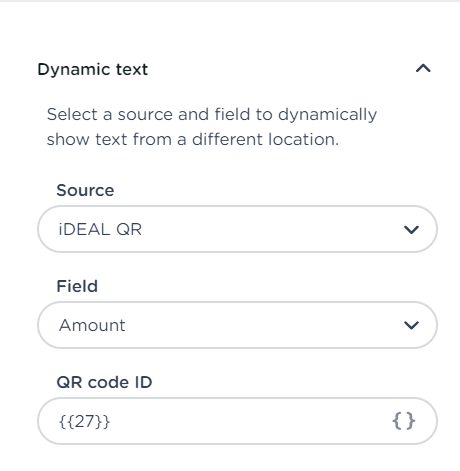The height and width of the screenshot is (471, 460).
Task: Focus the text box containing {{27}}
Action: (237, 421)
